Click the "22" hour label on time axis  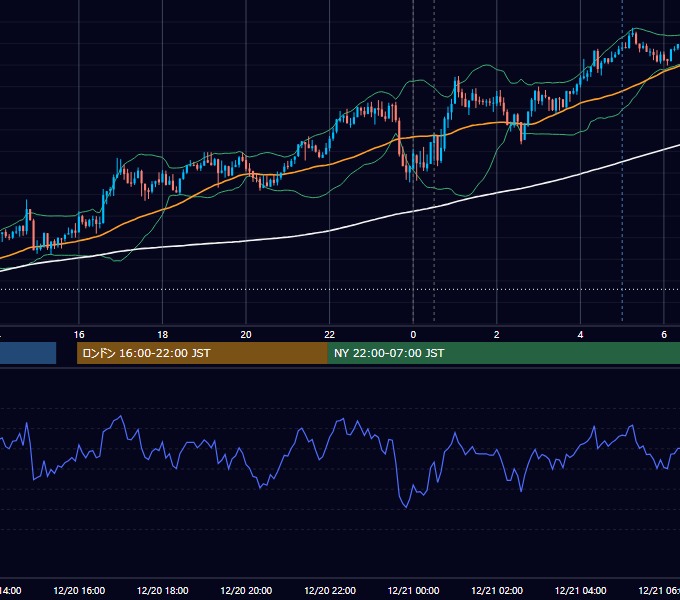330,334
